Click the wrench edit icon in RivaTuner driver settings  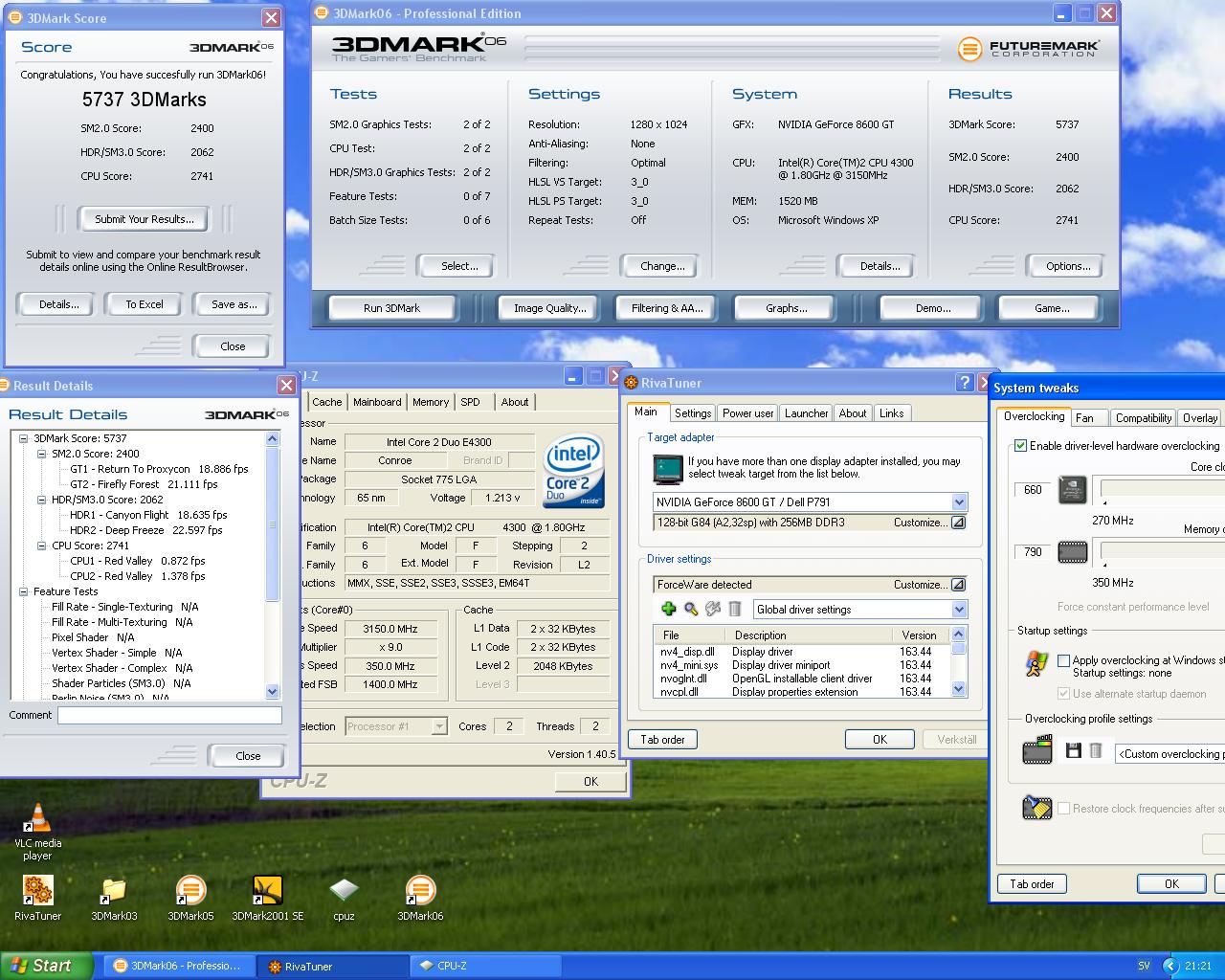point(713,609)
